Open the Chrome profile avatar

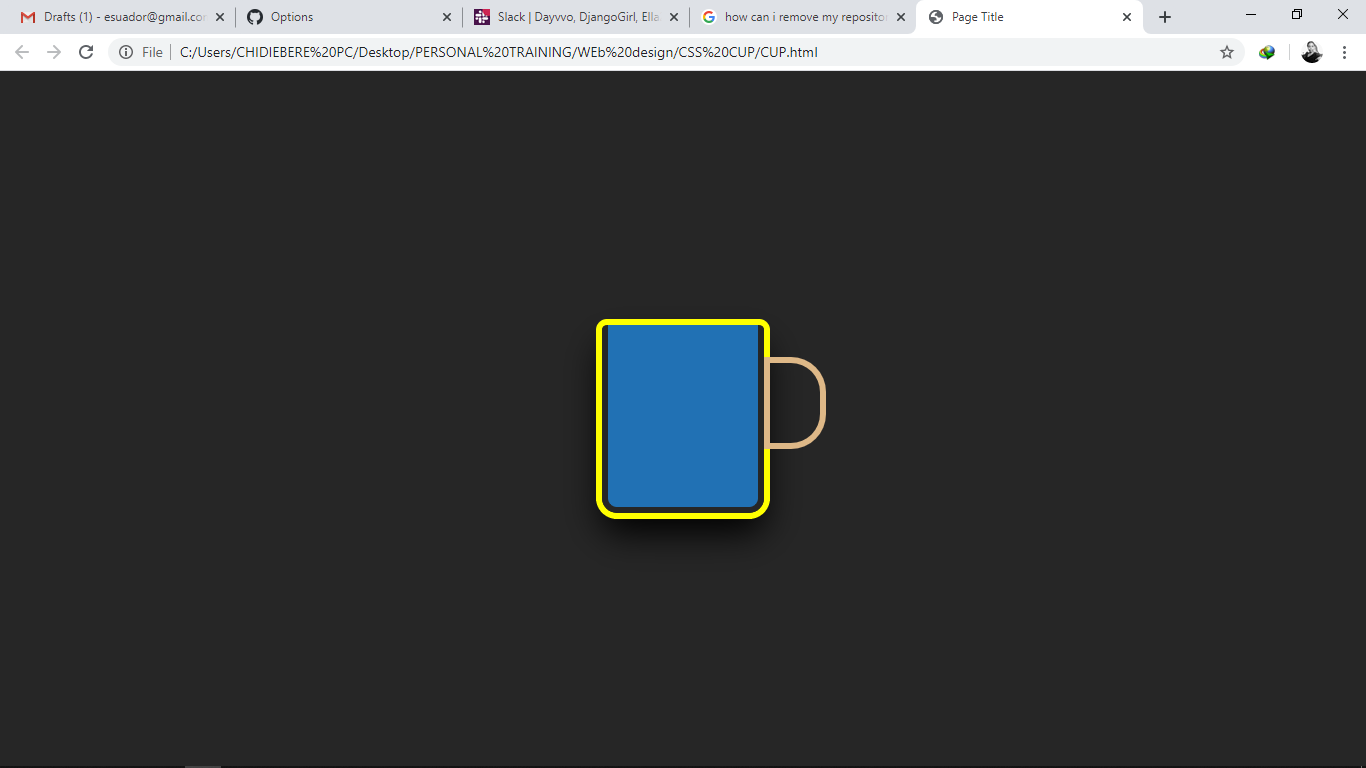pyautogui.click(x=1311, y=51)
